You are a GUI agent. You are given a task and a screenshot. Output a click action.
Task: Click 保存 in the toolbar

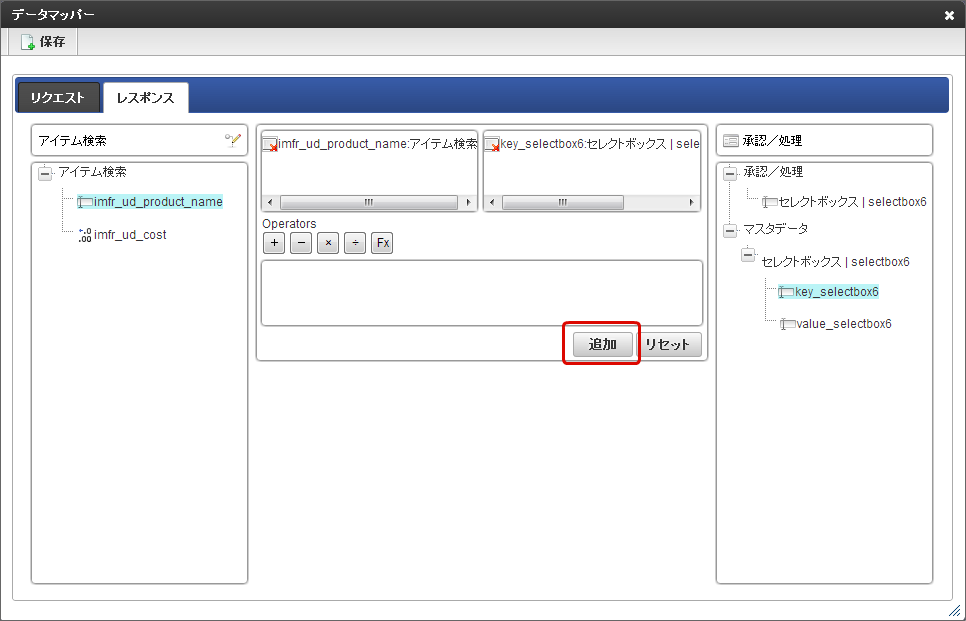(x=43, y=42)
